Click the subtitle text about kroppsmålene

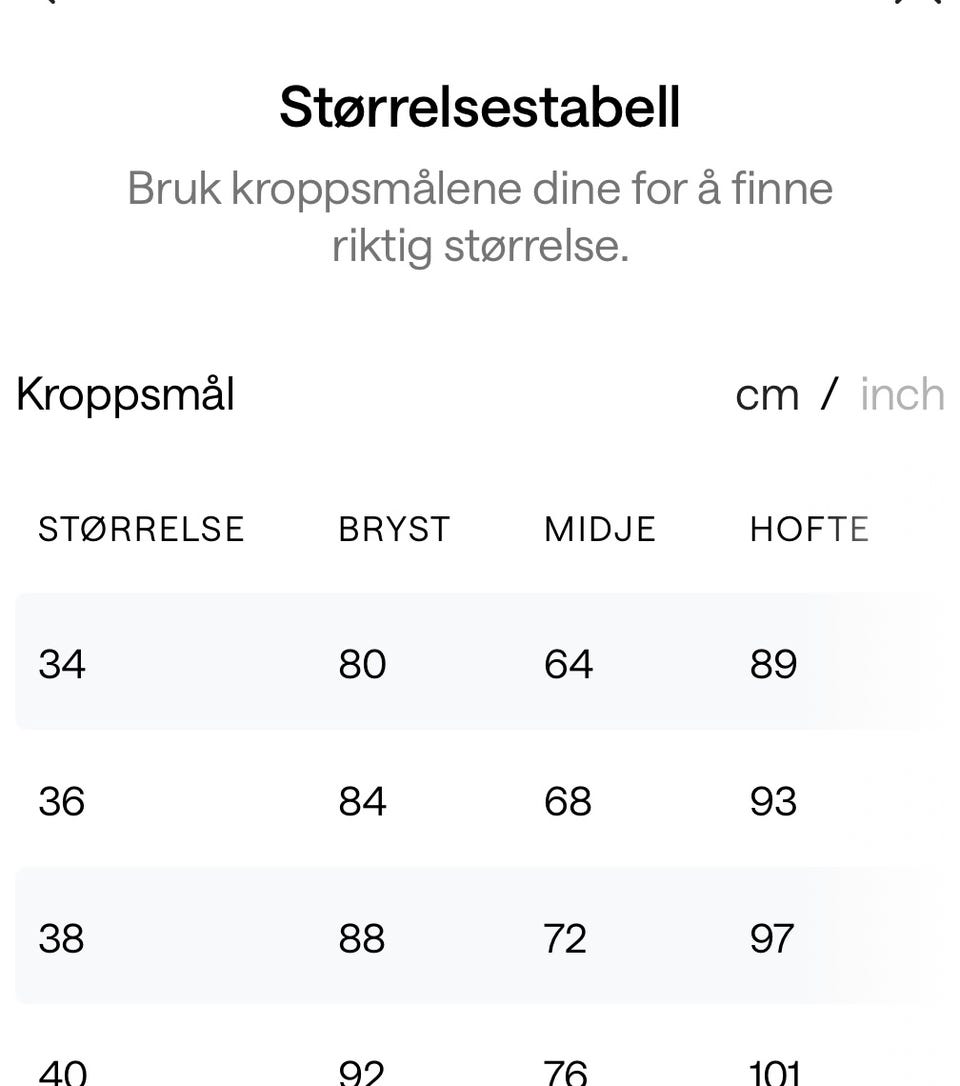click(x=480, y=217)
